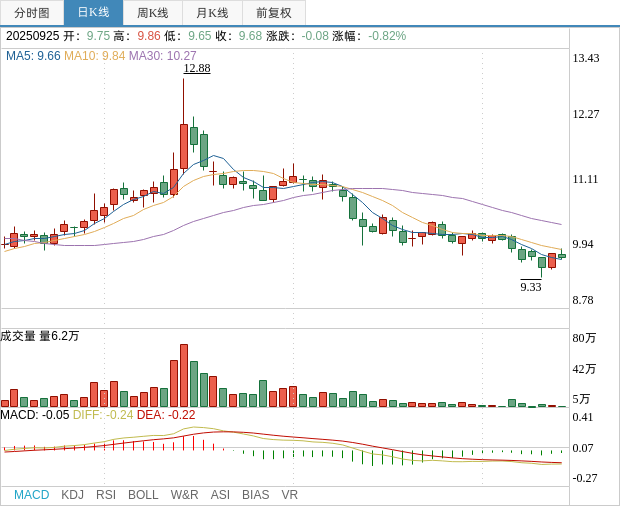Viewport: 620px width, 506px height.
Task: Click the 成交量 量6.2万 label
Action: click(x=40, y=336)
